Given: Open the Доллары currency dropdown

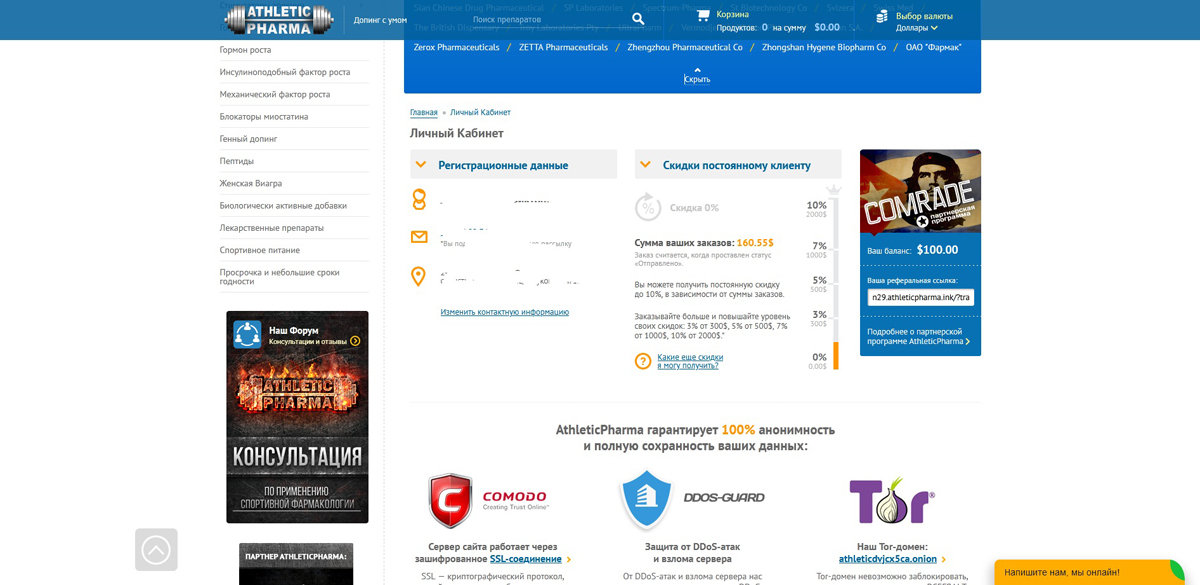Looking at the screenshot, I should [x=917, y=28].
